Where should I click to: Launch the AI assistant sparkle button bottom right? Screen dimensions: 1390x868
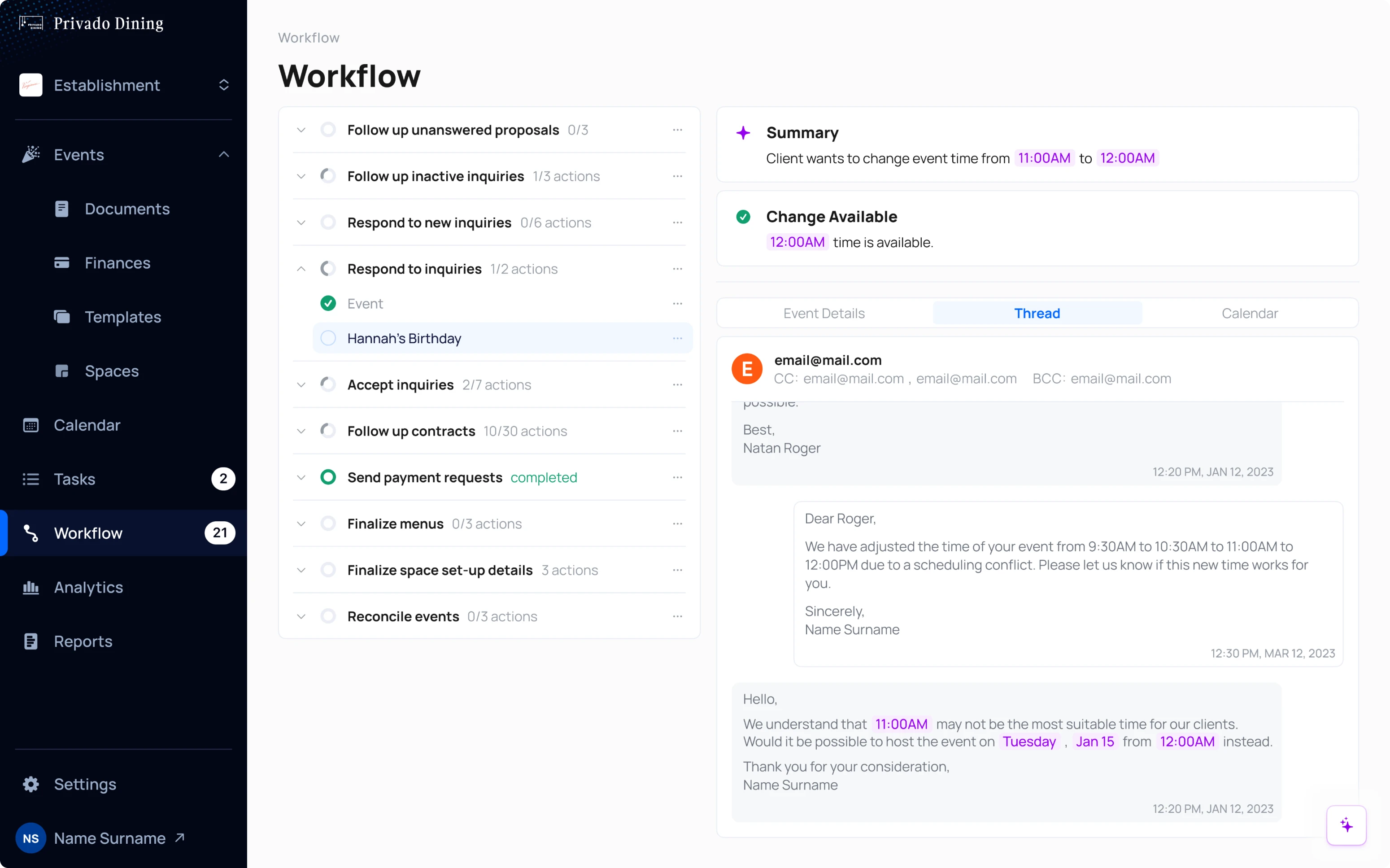point(1346,825)
